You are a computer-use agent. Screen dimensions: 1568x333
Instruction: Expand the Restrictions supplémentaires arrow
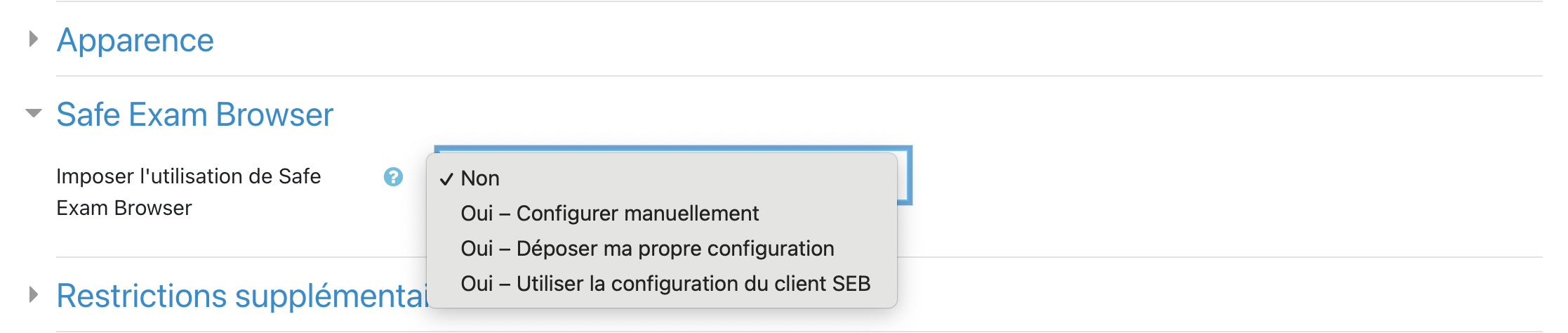[x=33, y=294]
